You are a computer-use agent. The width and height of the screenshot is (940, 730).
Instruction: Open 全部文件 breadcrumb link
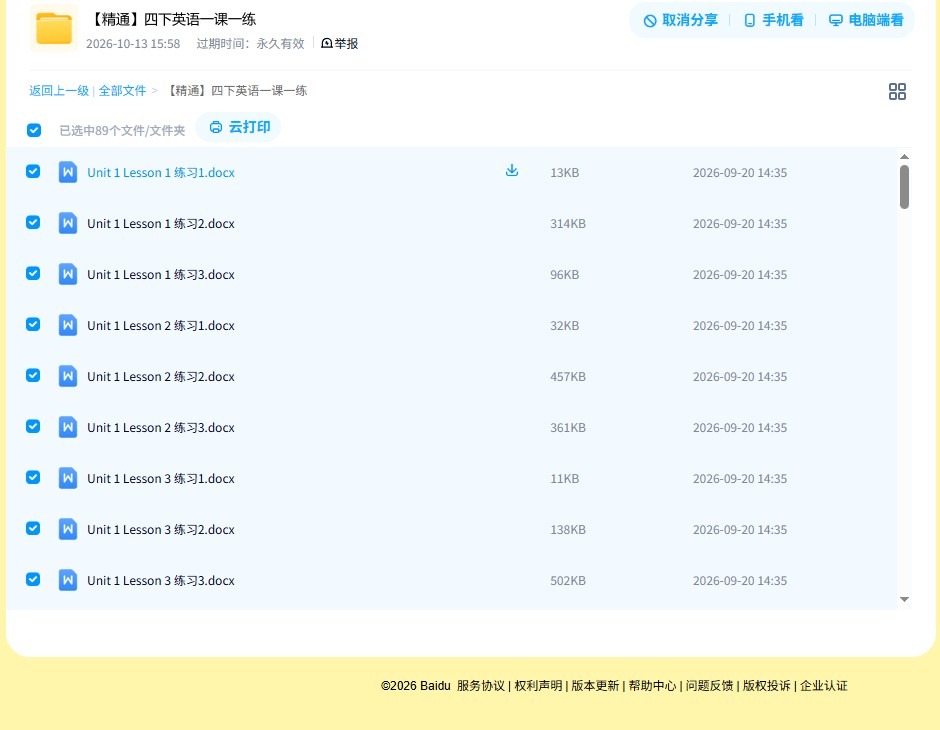pyautogui.click(x=122, y=91)
